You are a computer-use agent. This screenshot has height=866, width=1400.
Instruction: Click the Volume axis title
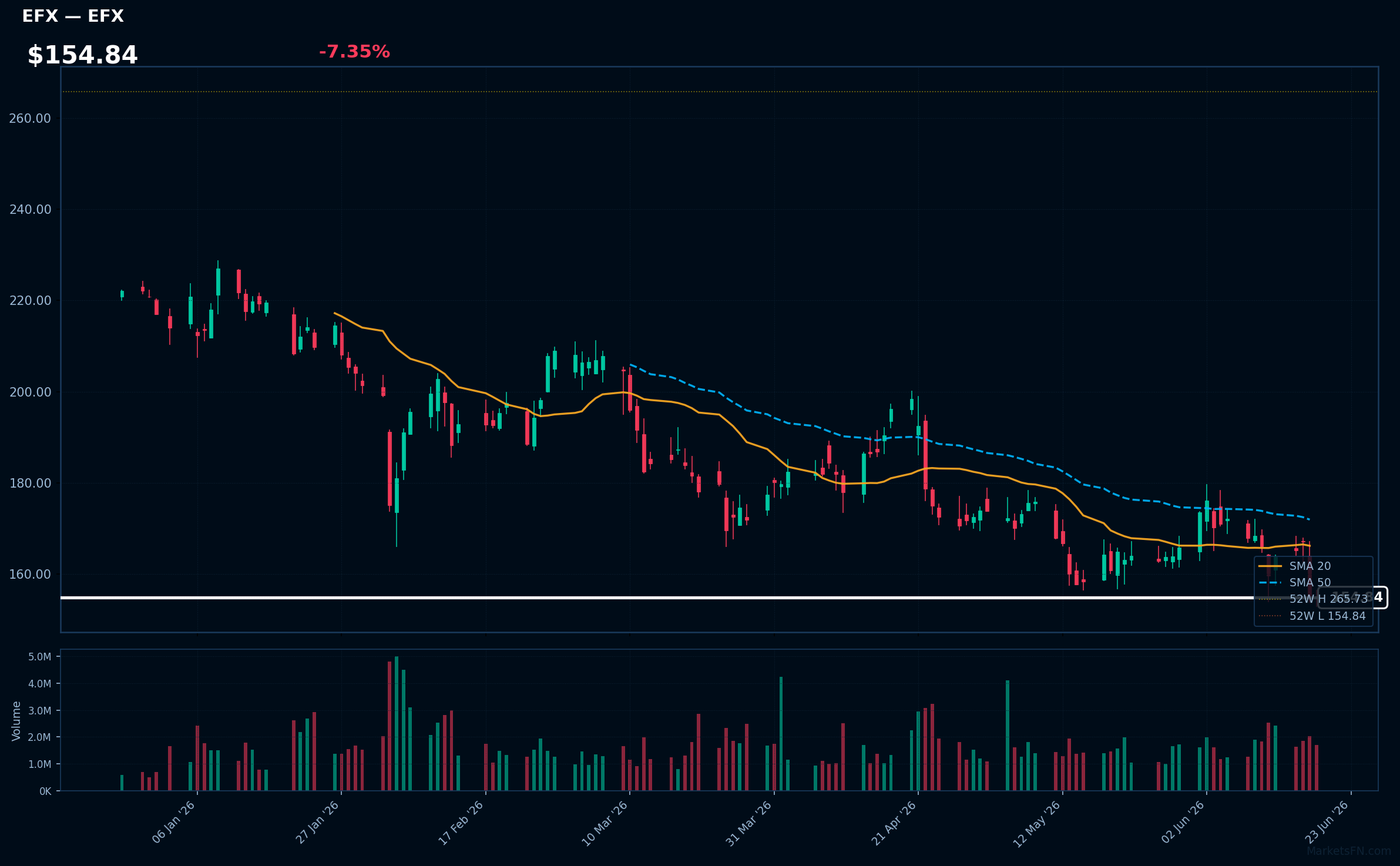16,721
